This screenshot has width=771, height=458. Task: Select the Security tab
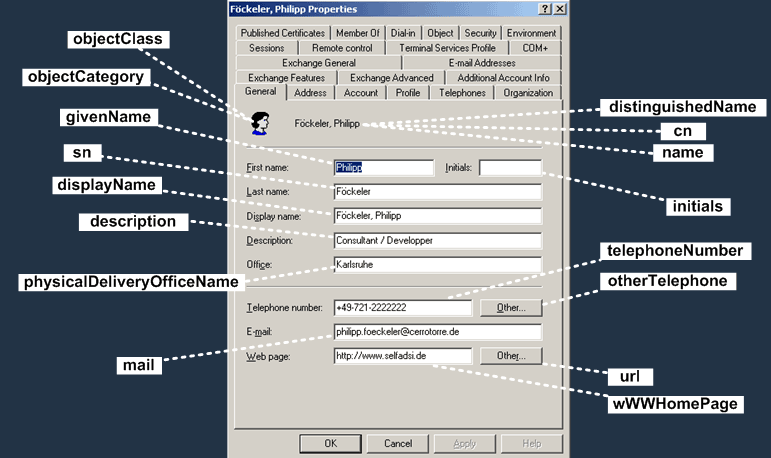pyautogui.click(x=480, y=33)
